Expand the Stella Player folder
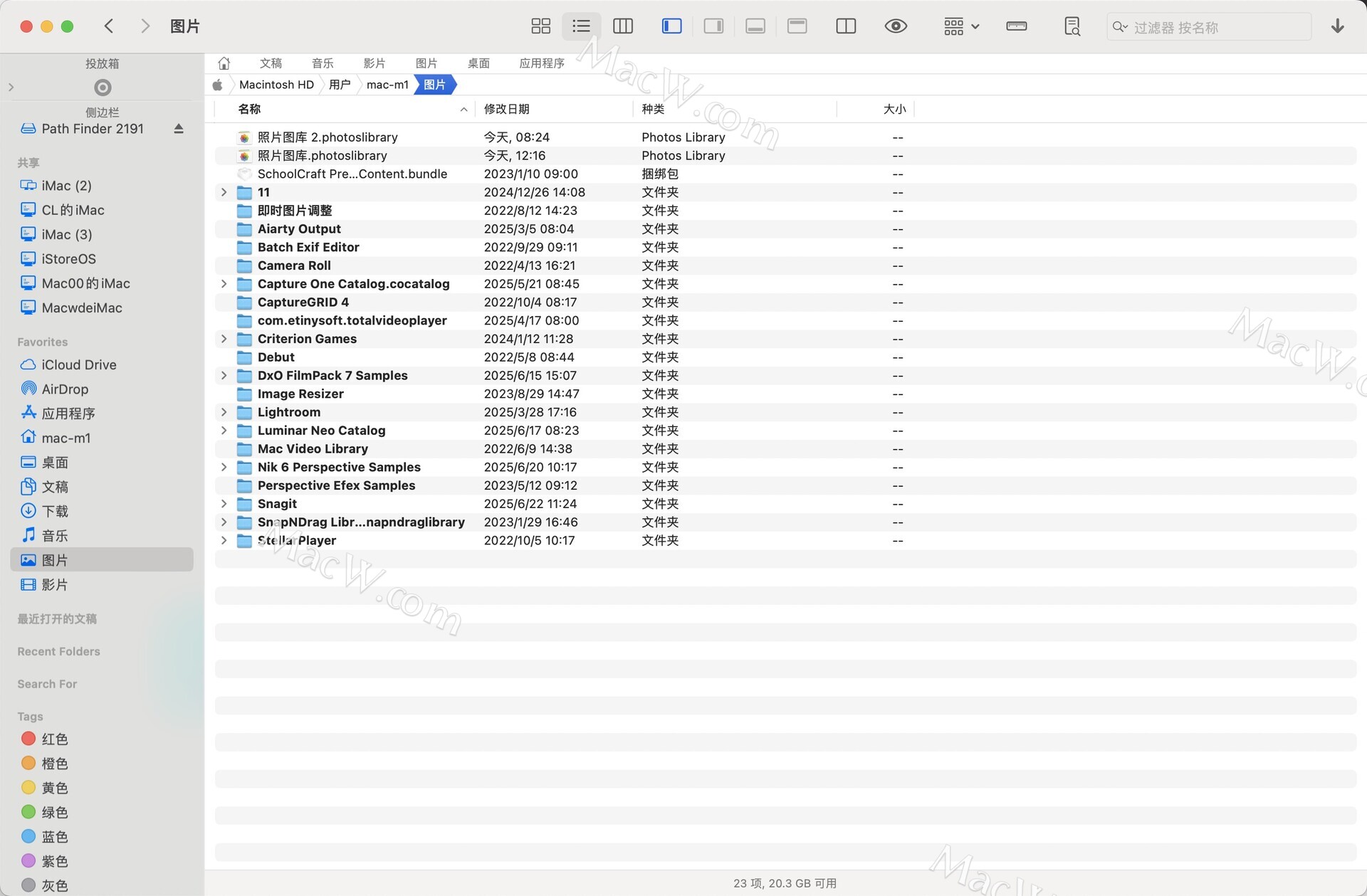This screenshot has width=1367, height=896. click(224, 541)
